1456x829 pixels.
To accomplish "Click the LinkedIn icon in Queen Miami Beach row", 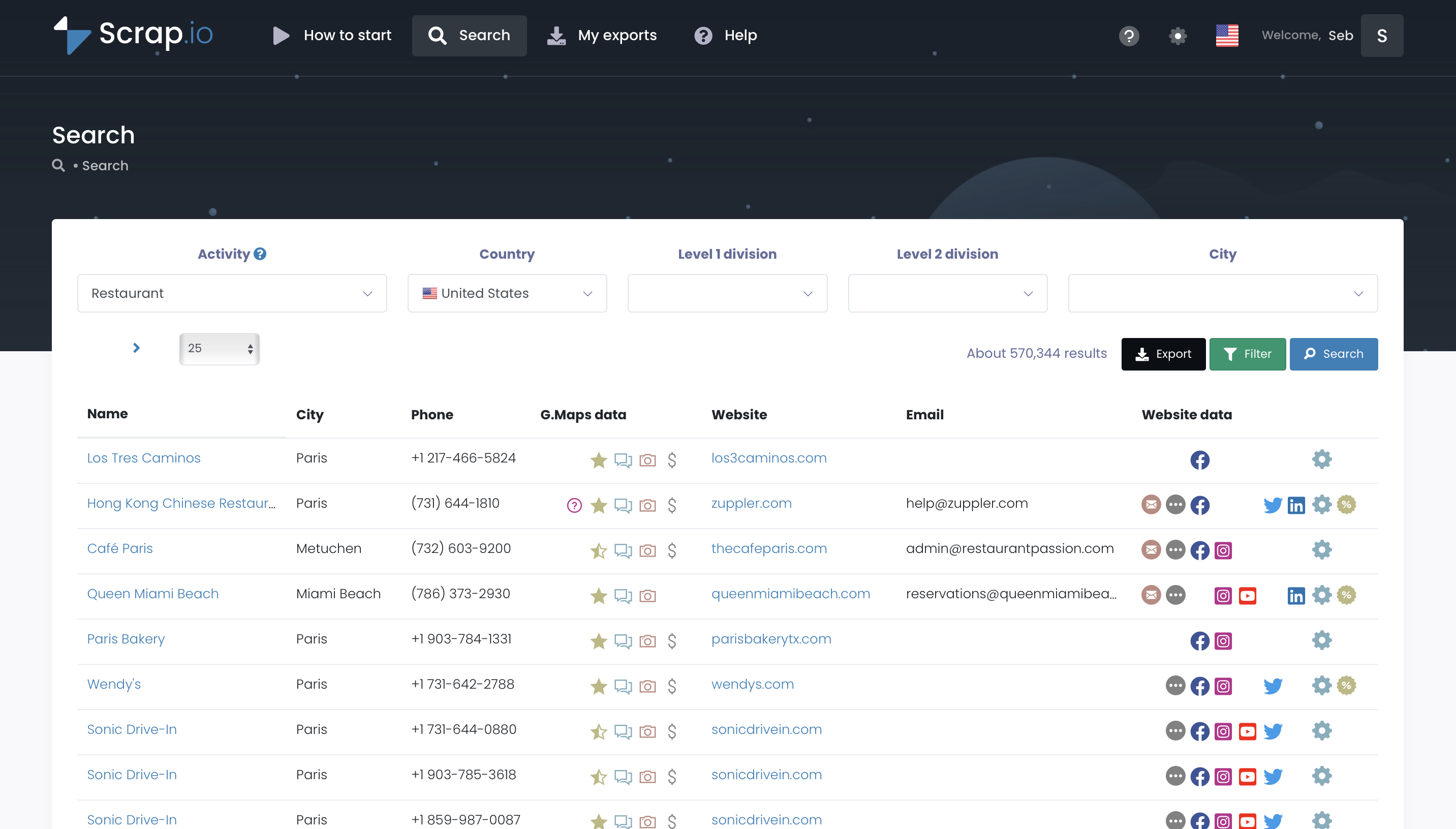I will coord(1295,596).
